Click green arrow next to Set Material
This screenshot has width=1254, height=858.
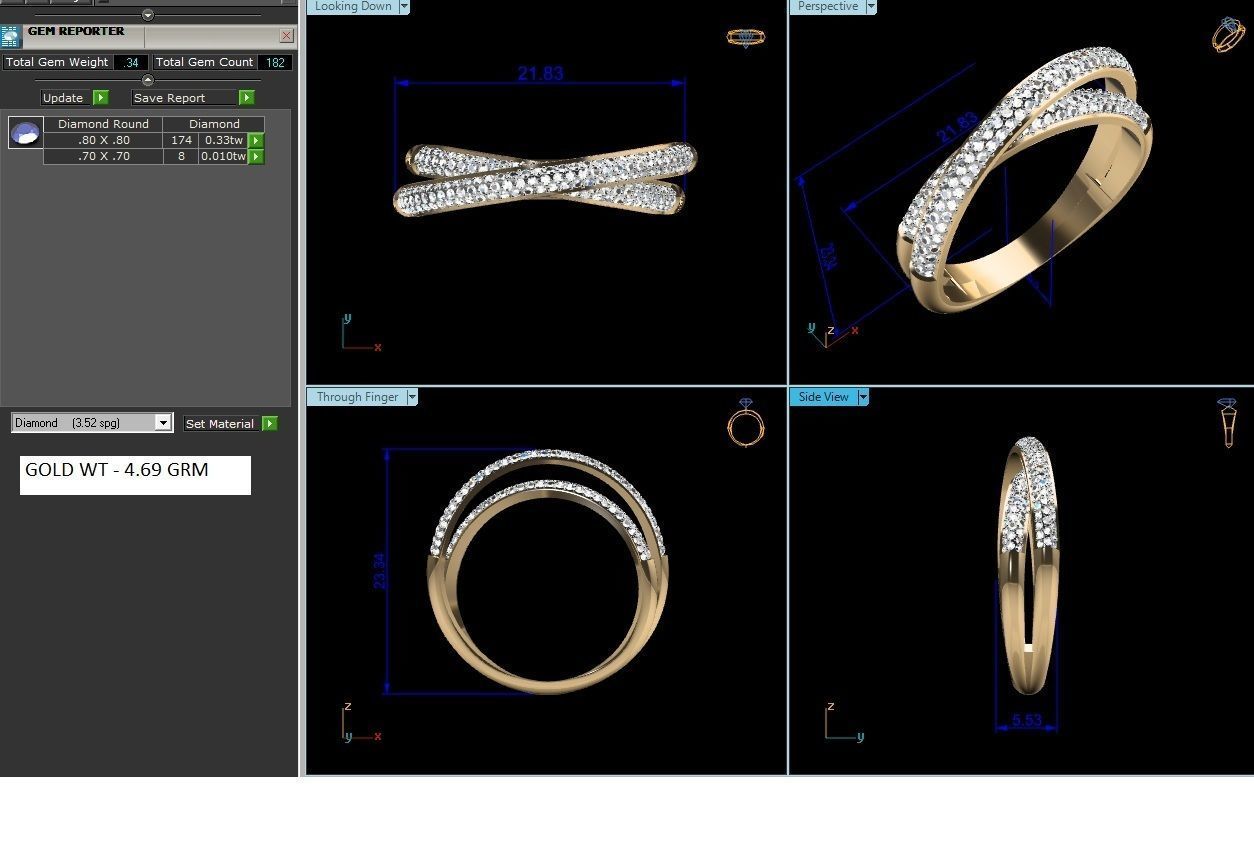(x=269, y=424)
